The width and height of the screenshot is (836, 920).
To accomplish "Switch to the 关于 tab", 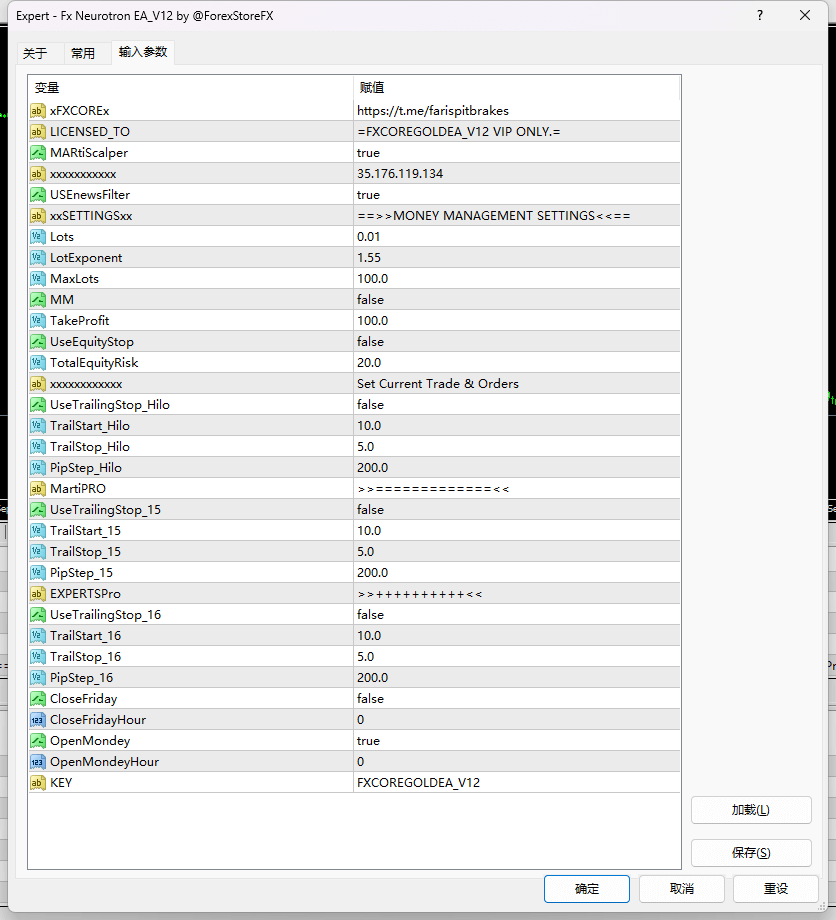I will point(35,54).
